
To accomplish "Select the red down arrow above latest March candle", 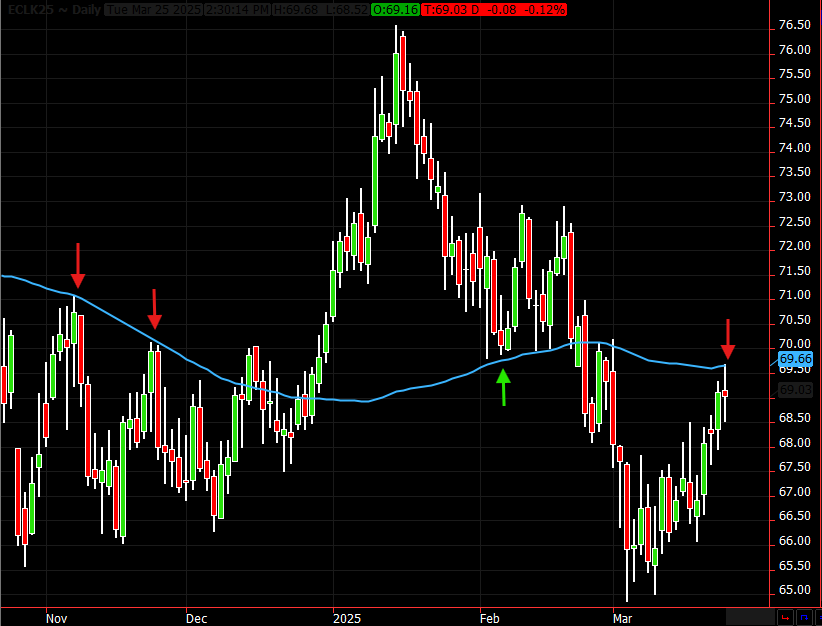I will pos(728,339).
